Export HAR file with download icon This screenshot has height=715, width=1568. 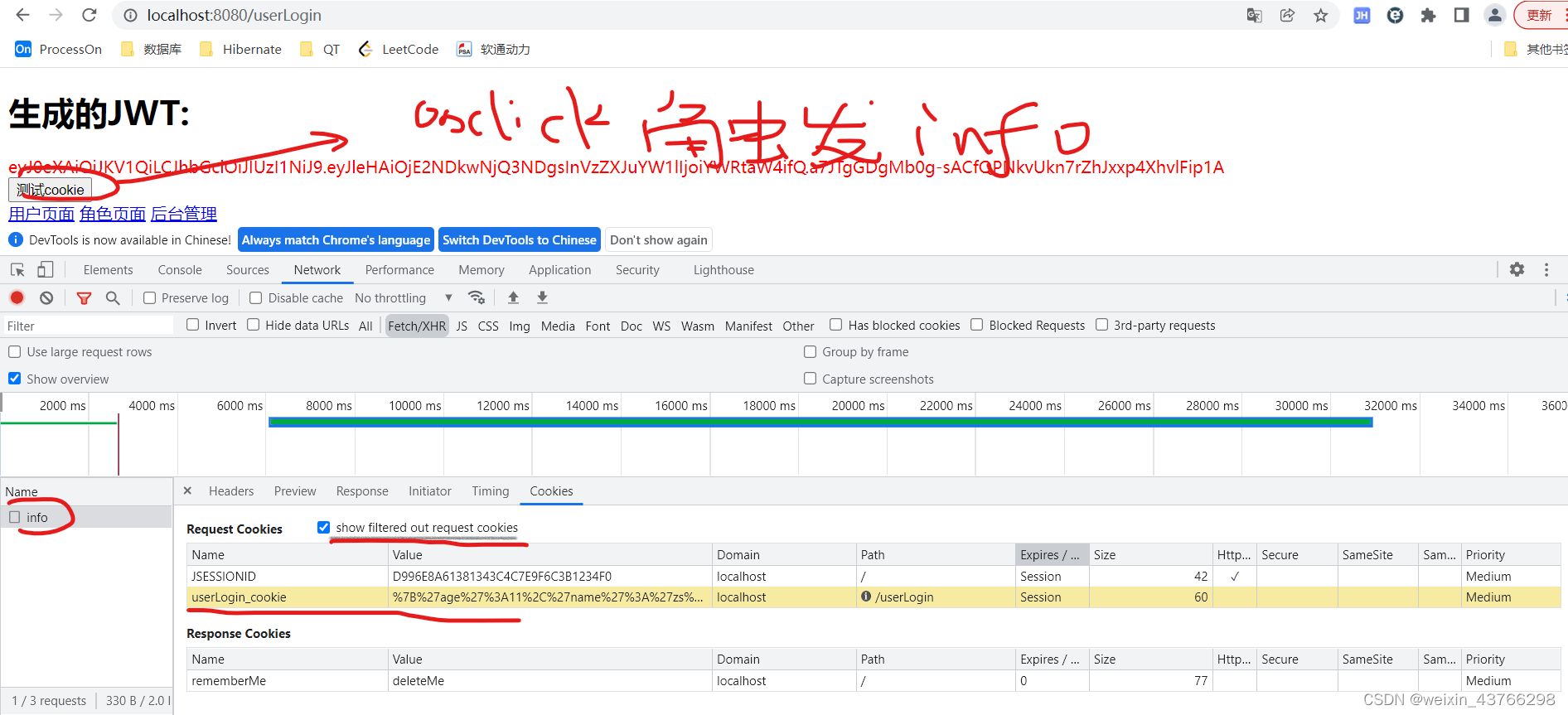tap(542, 297)
